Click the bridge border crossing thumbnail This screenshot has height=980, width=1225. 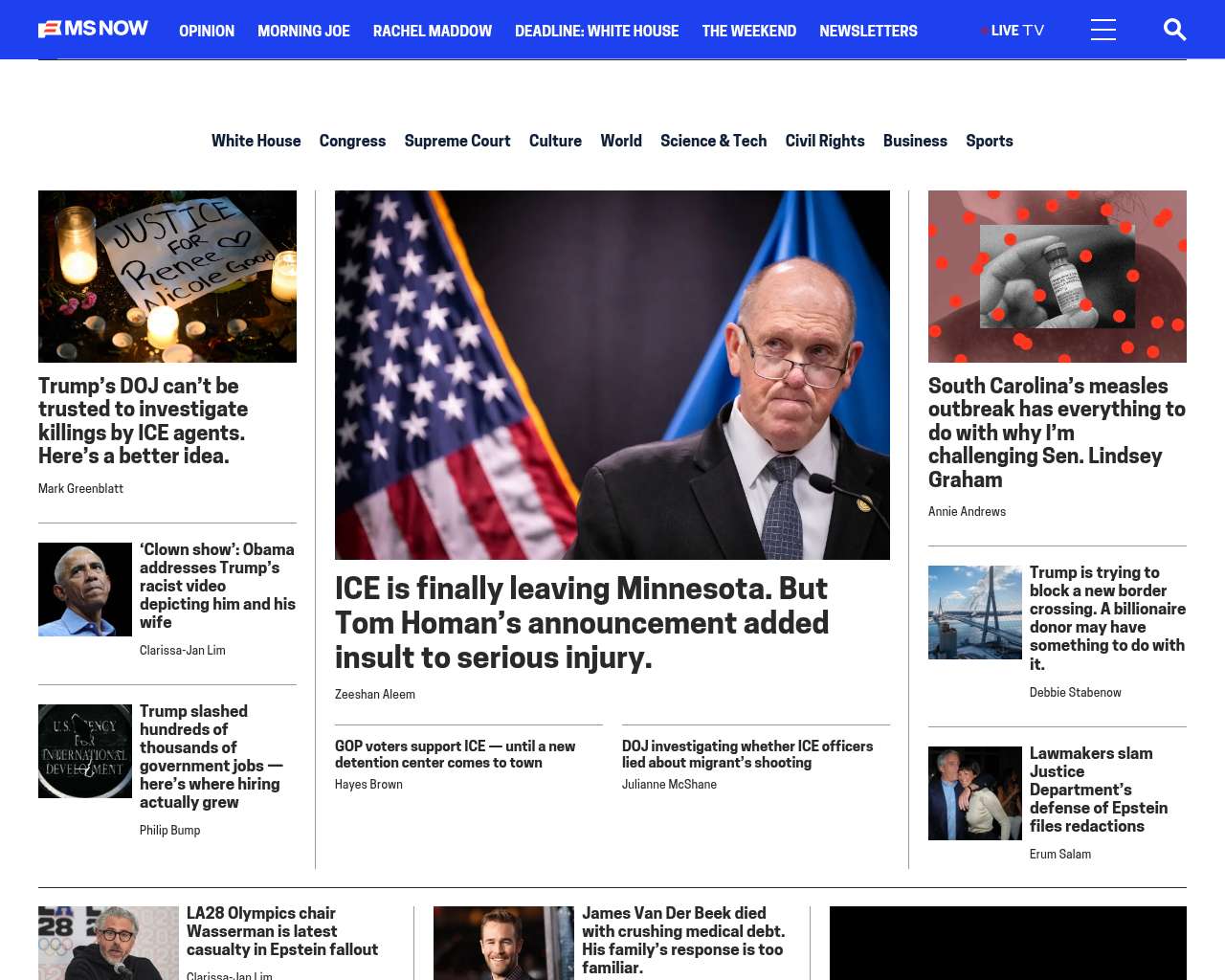point(975,612)
